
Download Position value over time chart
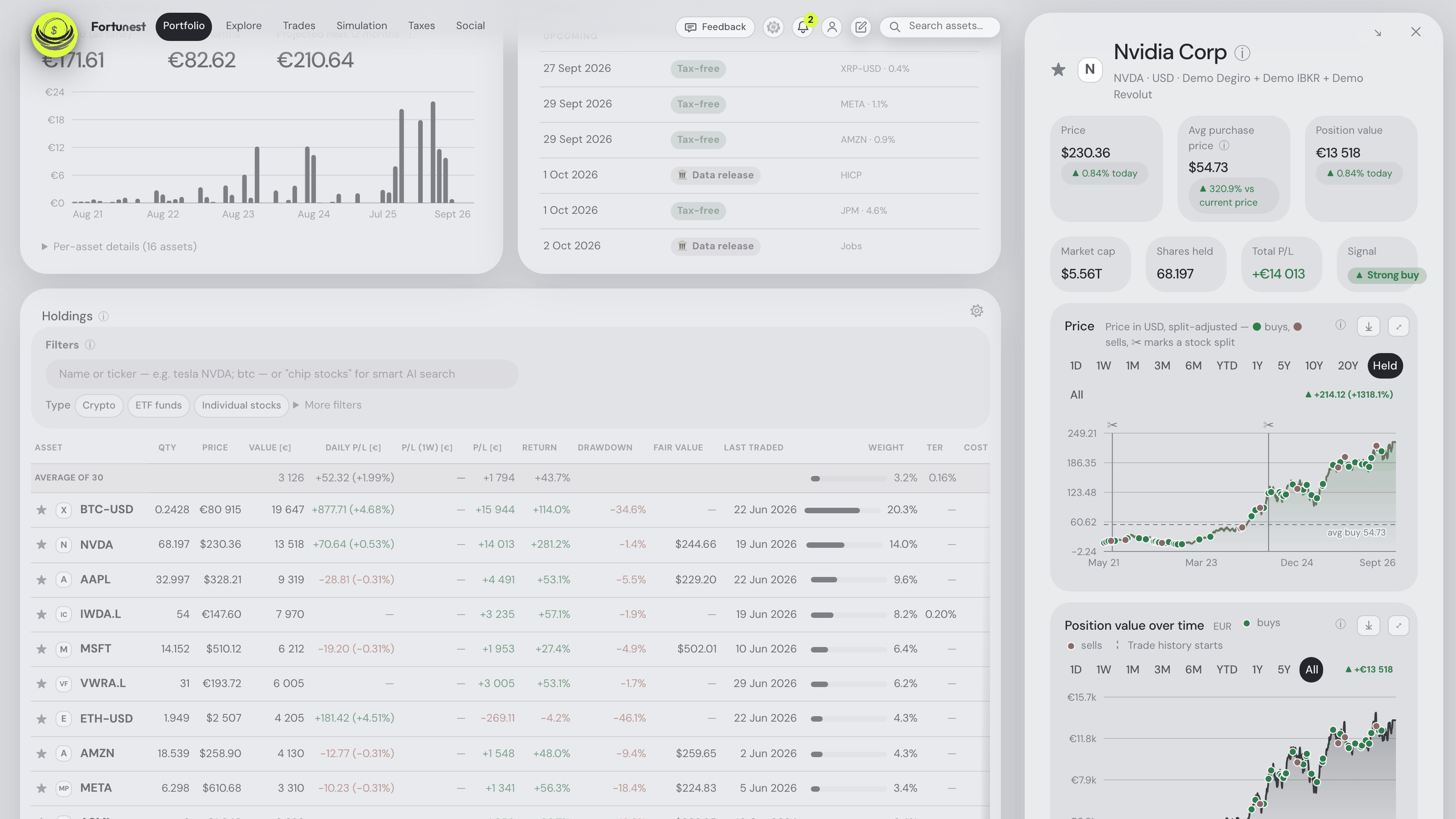tap(1369, 625)
